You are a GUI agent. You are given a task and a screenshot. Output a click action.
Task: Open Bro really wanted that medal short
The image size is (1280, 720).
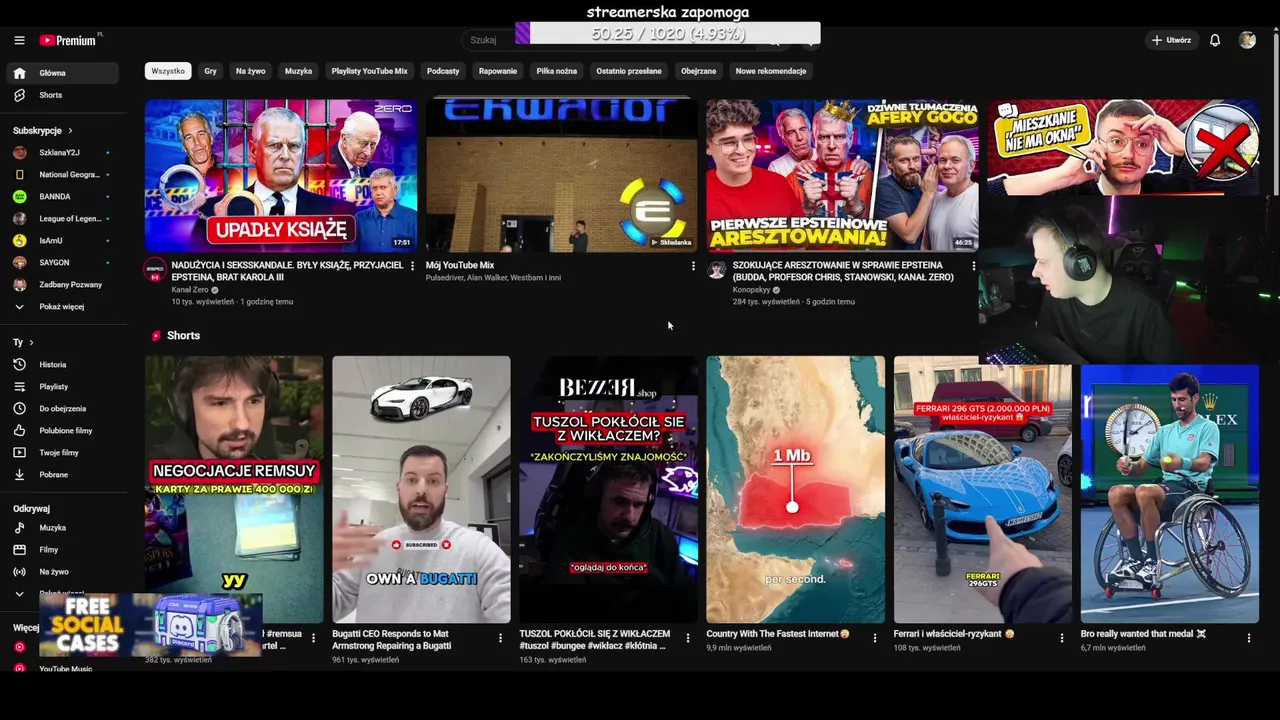[1170, 489]
